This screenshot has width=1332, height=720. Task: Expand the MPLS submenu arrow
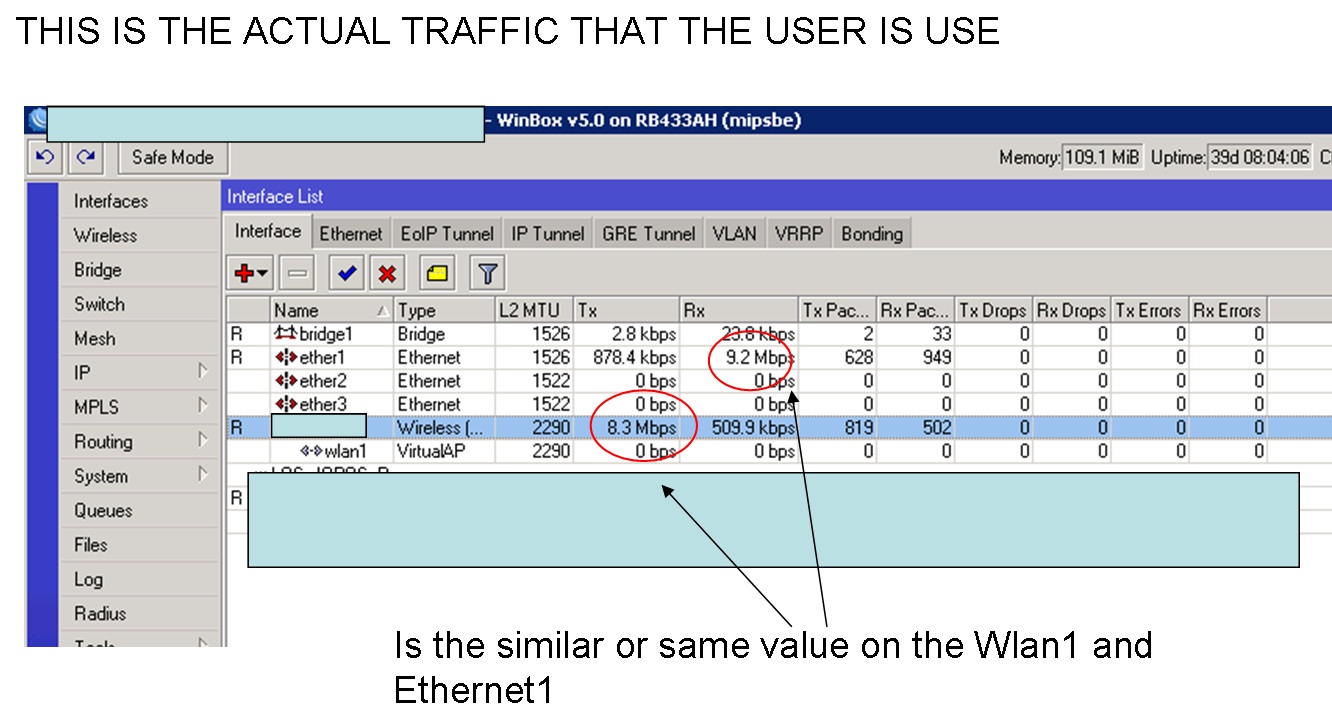[203, 406]
